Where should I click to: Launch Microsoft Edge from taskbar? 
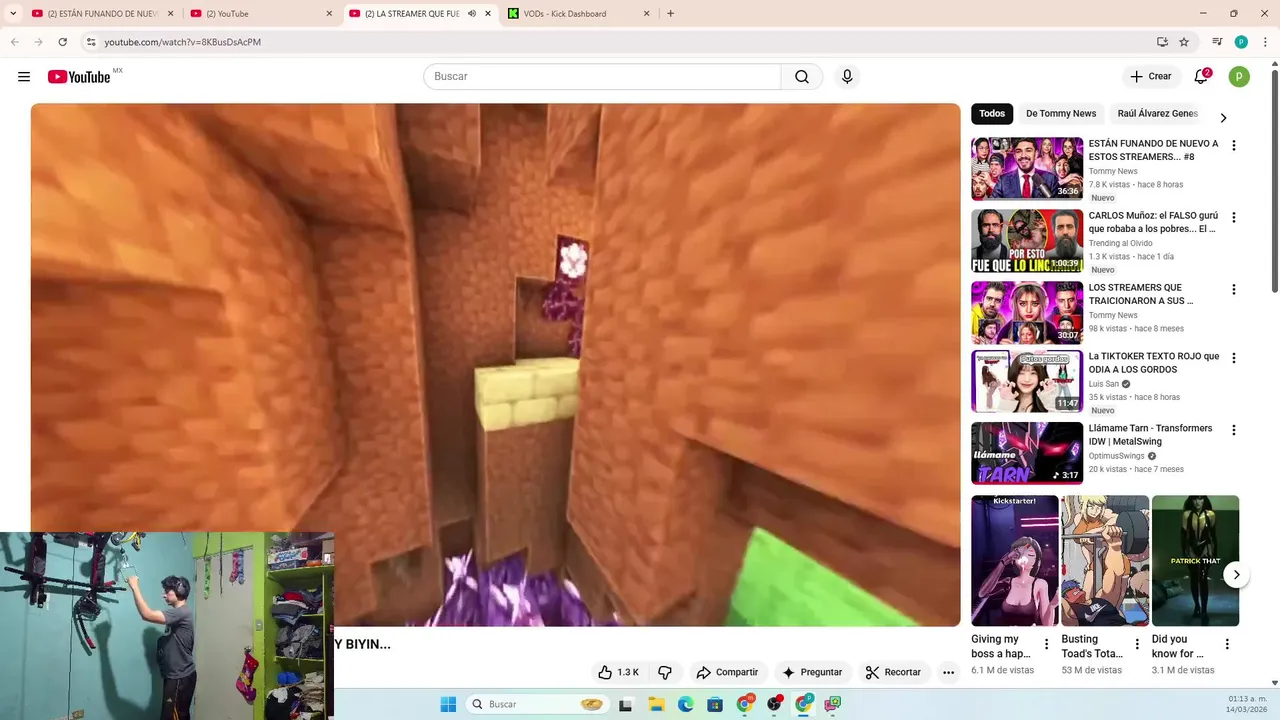pos(686,704)
